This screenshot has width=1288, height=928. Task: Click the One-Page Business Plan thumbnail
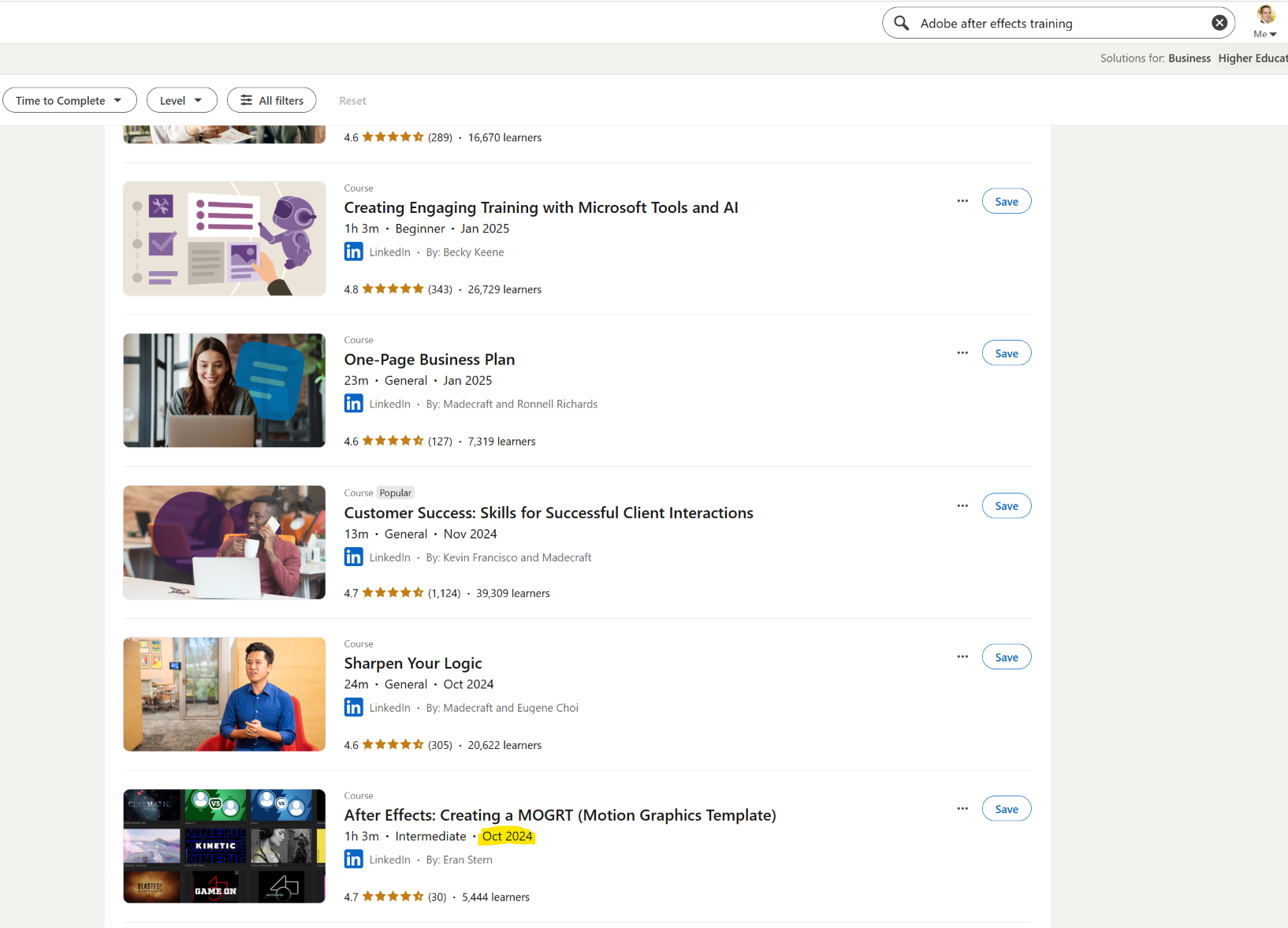point(225,390)
